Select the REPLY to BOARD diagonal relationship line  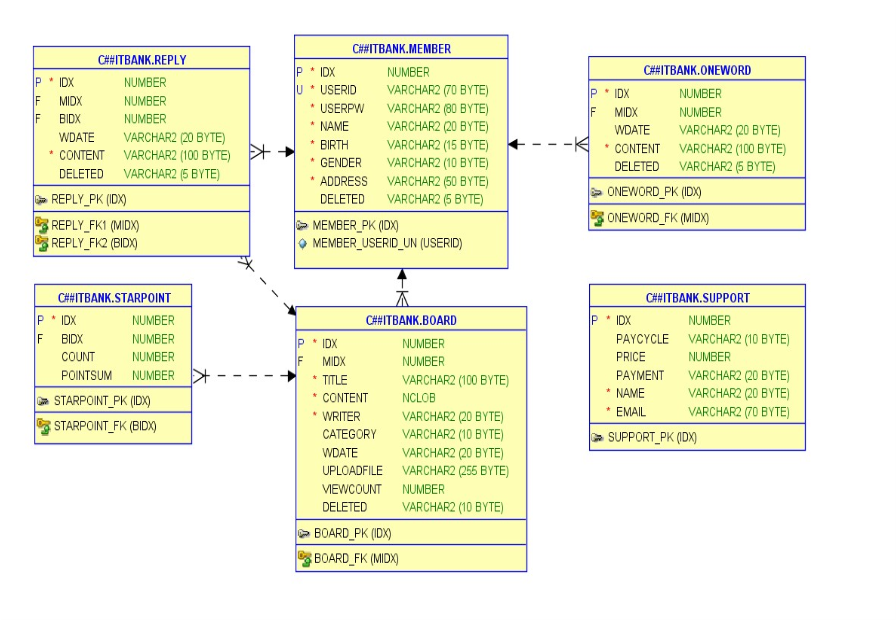pyautogui.click(x=267, y=286)
